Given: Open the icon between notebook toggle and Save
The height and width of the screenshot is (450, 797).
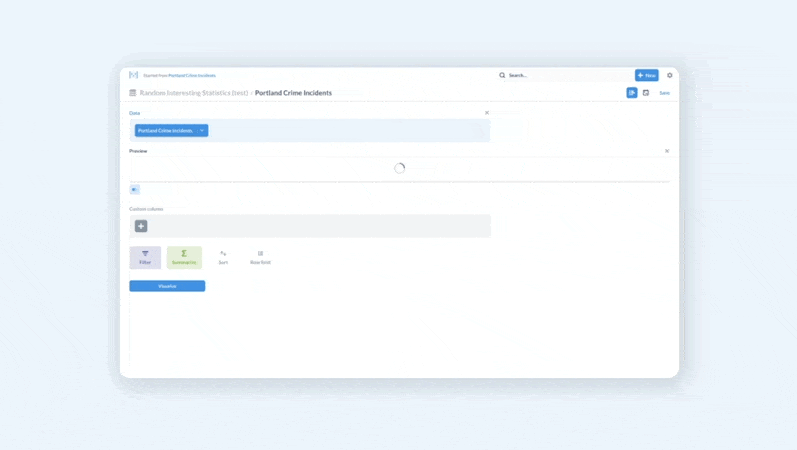Looking at the screenshot, I should 646,93.
